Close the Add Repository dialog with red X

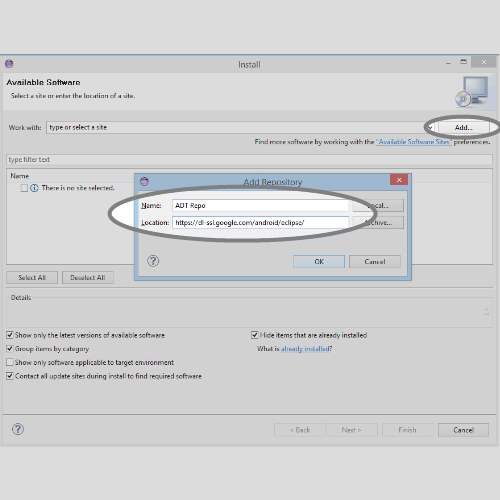399,180
